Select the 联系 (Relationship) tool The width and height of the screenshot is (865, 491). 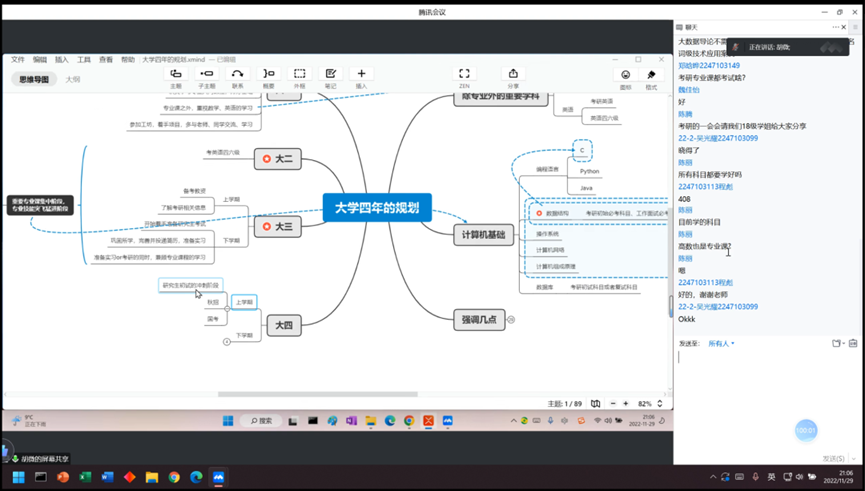coord(237,75)
